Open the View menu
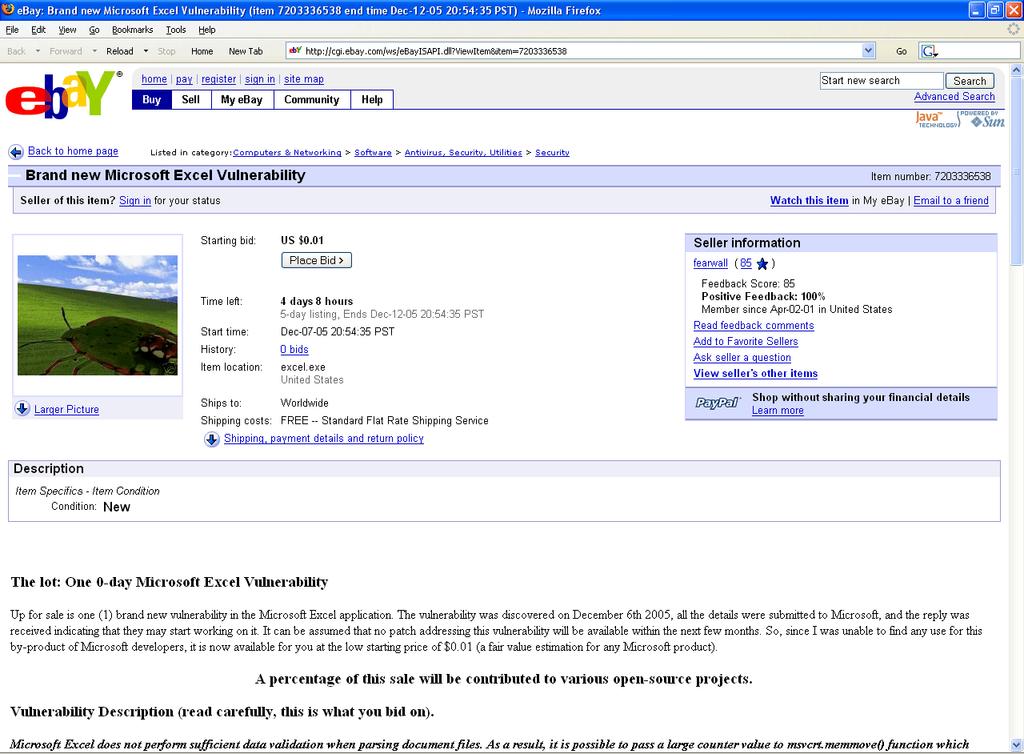Image resolution: width=1024 pixels, height=754 pixels. point(67,29)
